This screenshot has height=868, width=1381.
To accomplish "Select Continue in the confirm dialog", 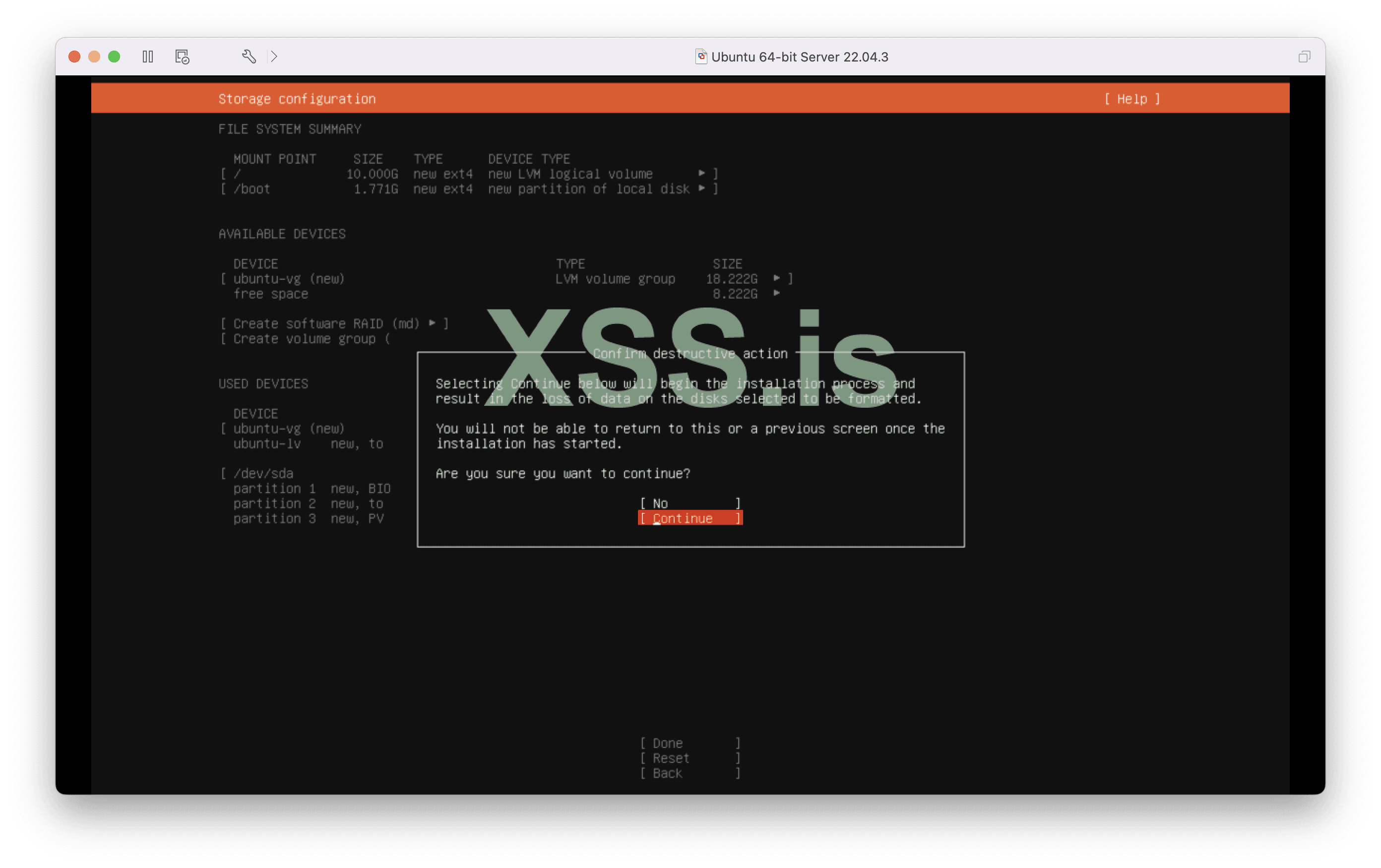I will pyautogui.click(x=690, y=518).
